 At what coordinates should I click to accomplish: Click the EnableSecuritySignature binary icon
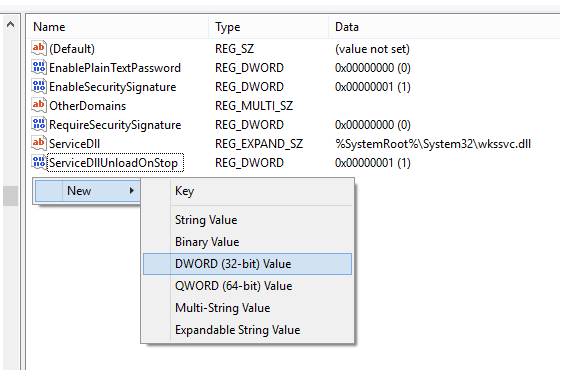pyautogui.click(x=39, y=86)
